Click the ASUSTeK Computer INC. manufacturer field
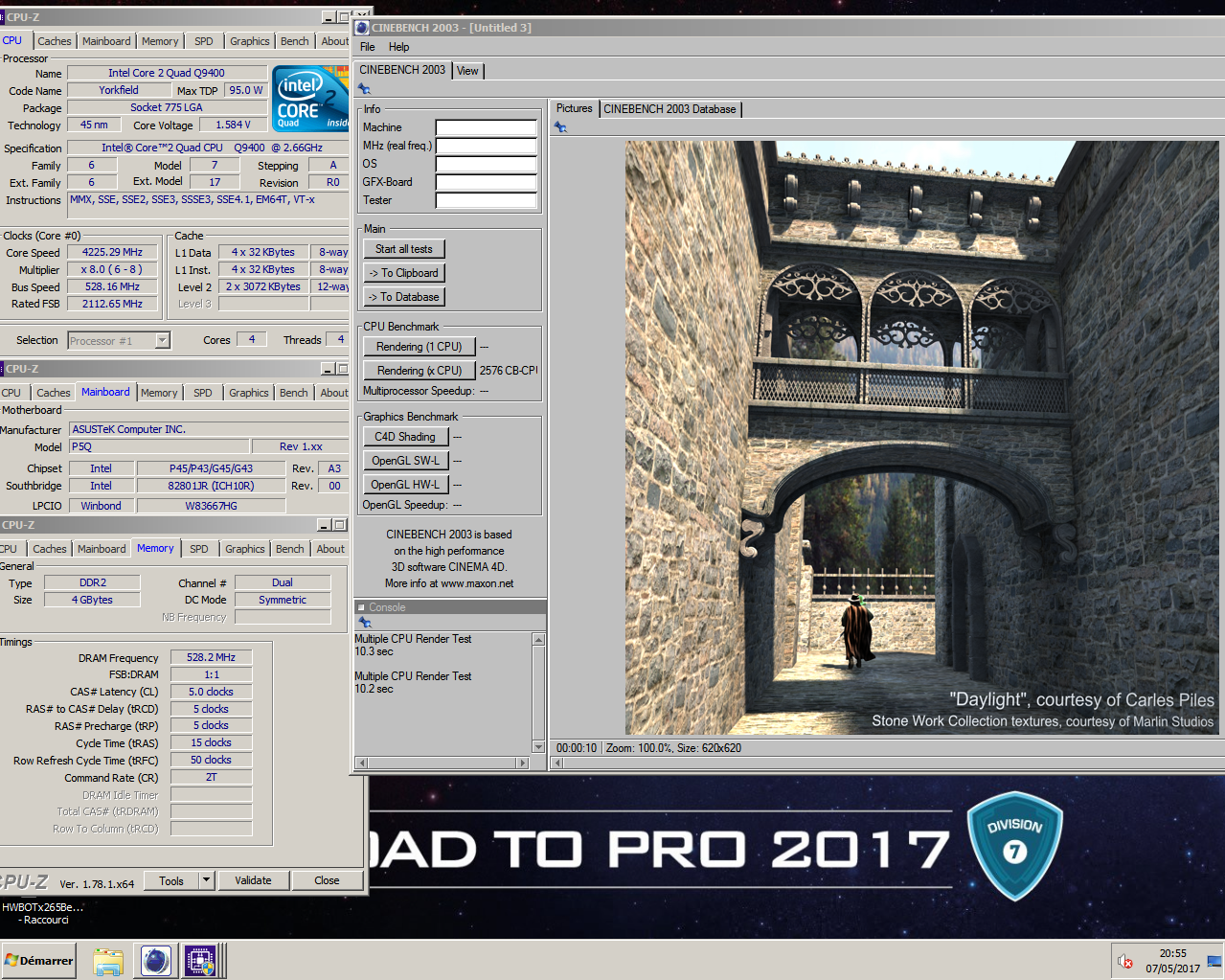The image size is (1225, 980). pyautogui.click(x=210, y=429)
